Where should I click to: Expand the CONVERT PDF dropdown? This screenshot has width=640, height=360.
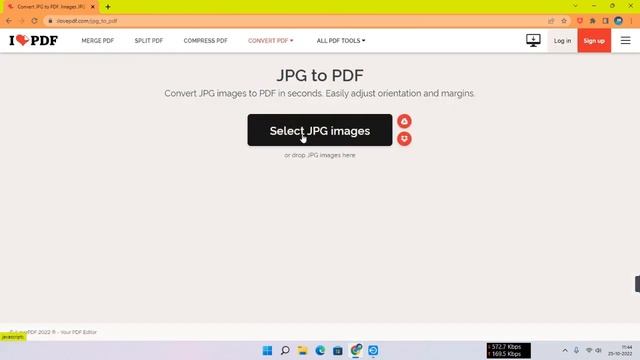pos(271,41)
